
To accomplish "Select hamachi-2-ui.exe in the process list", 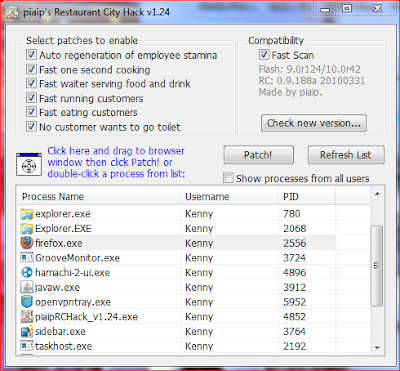I will 72,273.
